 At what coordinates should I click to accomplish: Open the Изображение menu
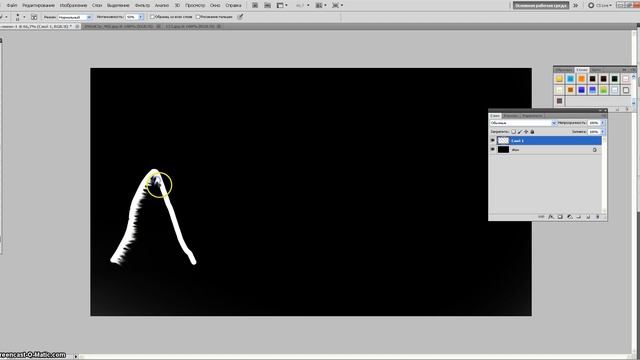coord(73,6)
